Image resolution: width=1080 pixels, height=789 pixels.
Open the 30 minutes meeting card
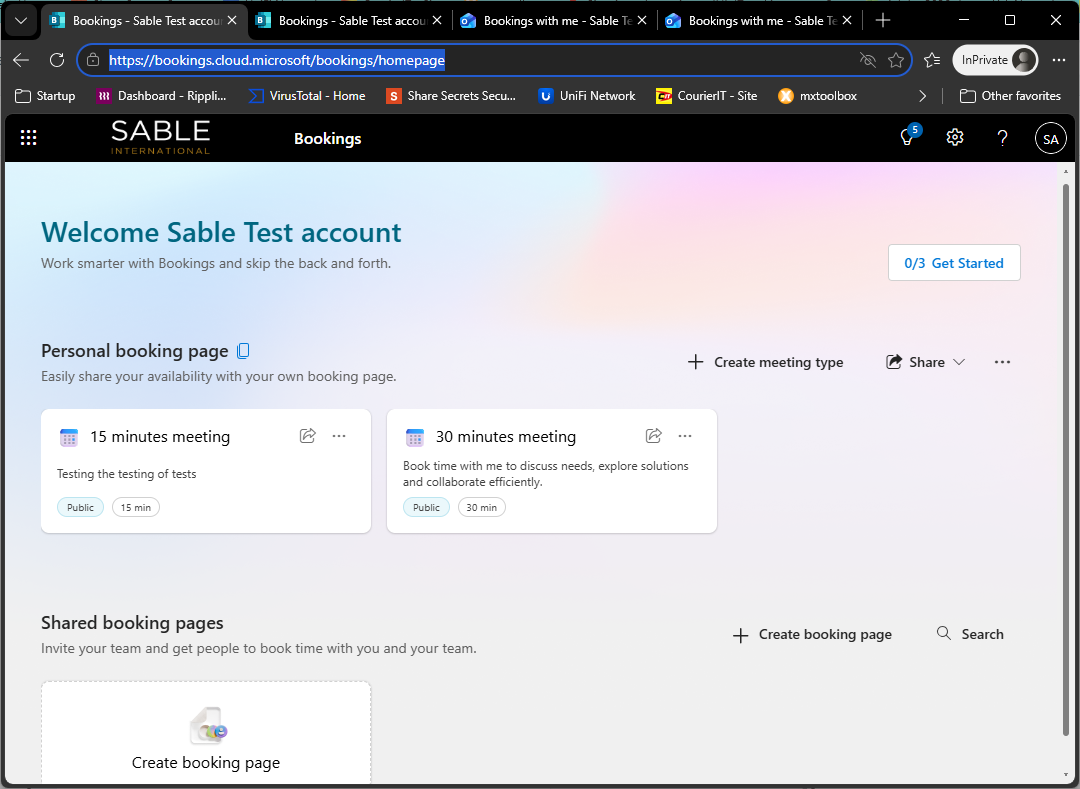click(x=552, y=471)
